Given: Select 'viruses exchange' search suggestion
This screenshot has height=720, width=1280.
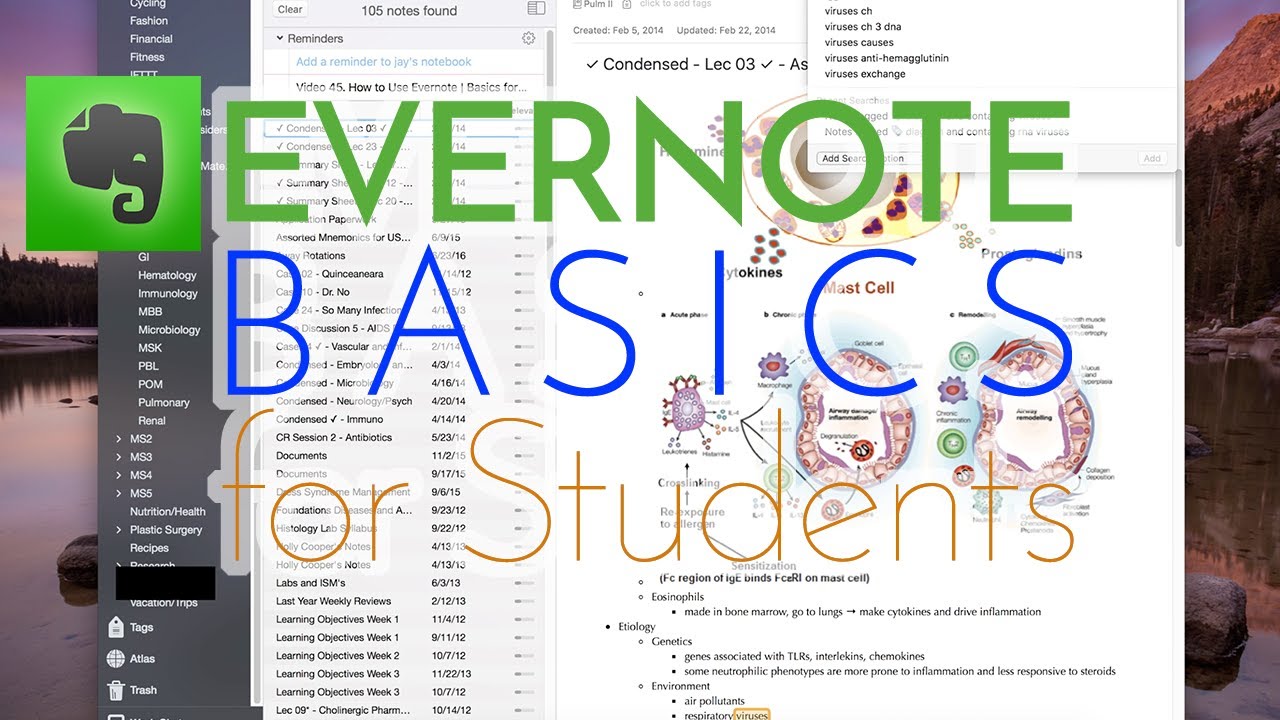Looking at the screenshot, I should point(865,74).
